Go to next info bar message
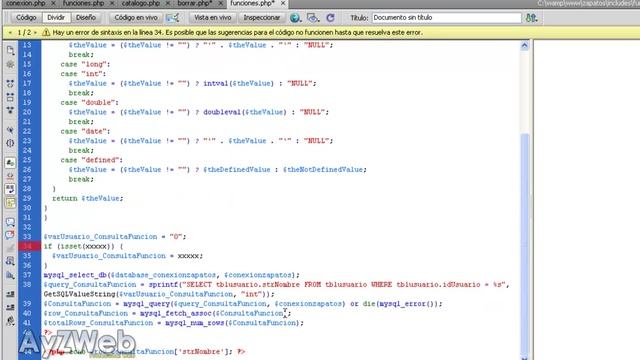The image size is (640, 360). click(x=36, y=32)
